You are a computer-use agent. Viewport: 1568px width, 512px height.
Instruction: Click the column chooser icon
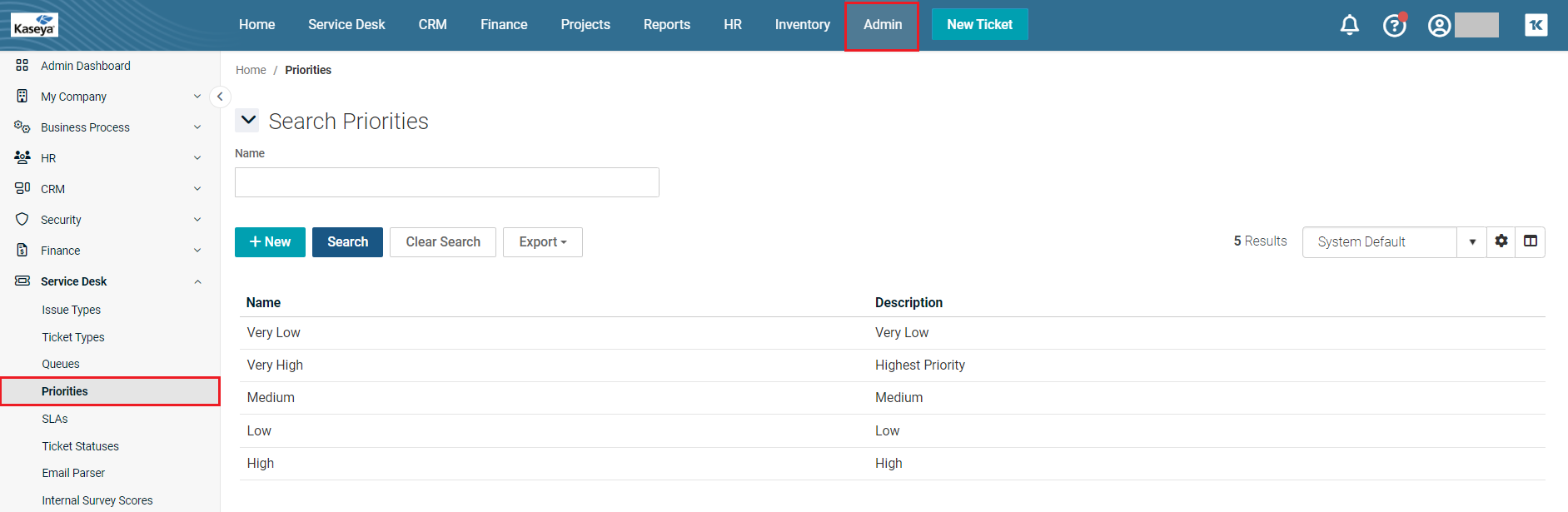pos(1531,241)
